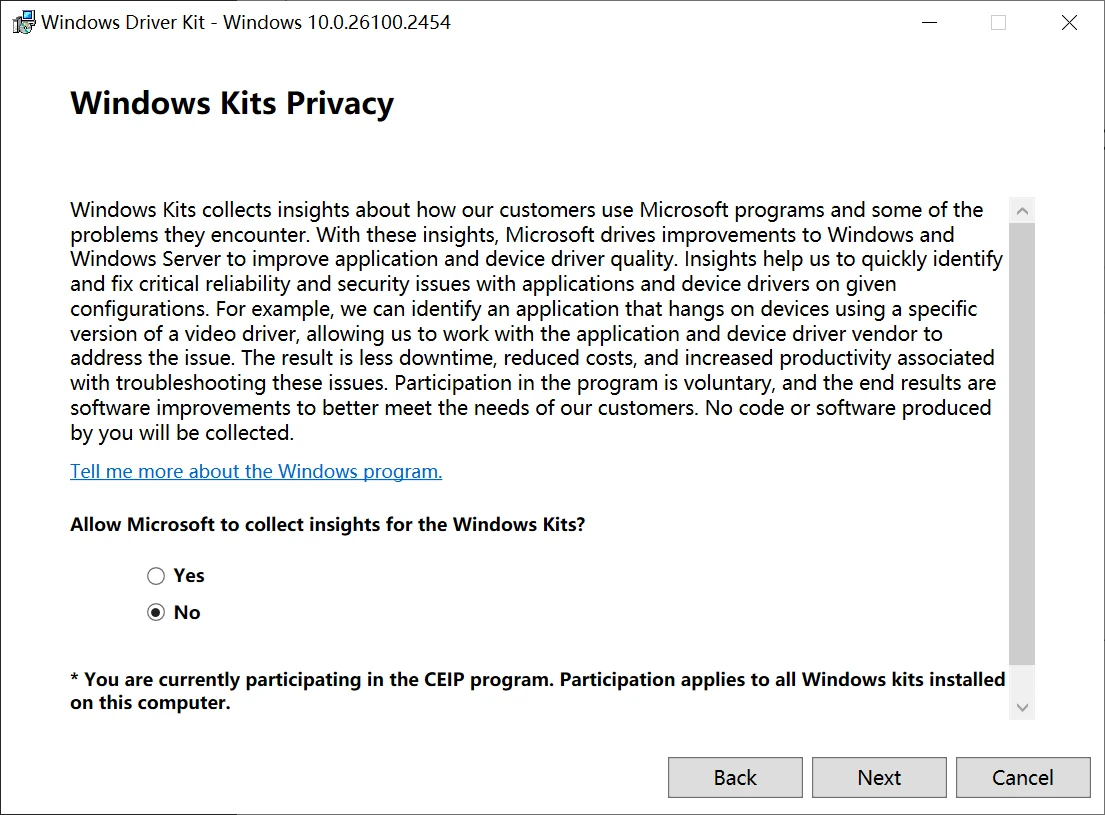This screenshot has width=1105, height=815.
Task: Cancel the installation with the Cancel button
Action: [x=1023, y=777]
